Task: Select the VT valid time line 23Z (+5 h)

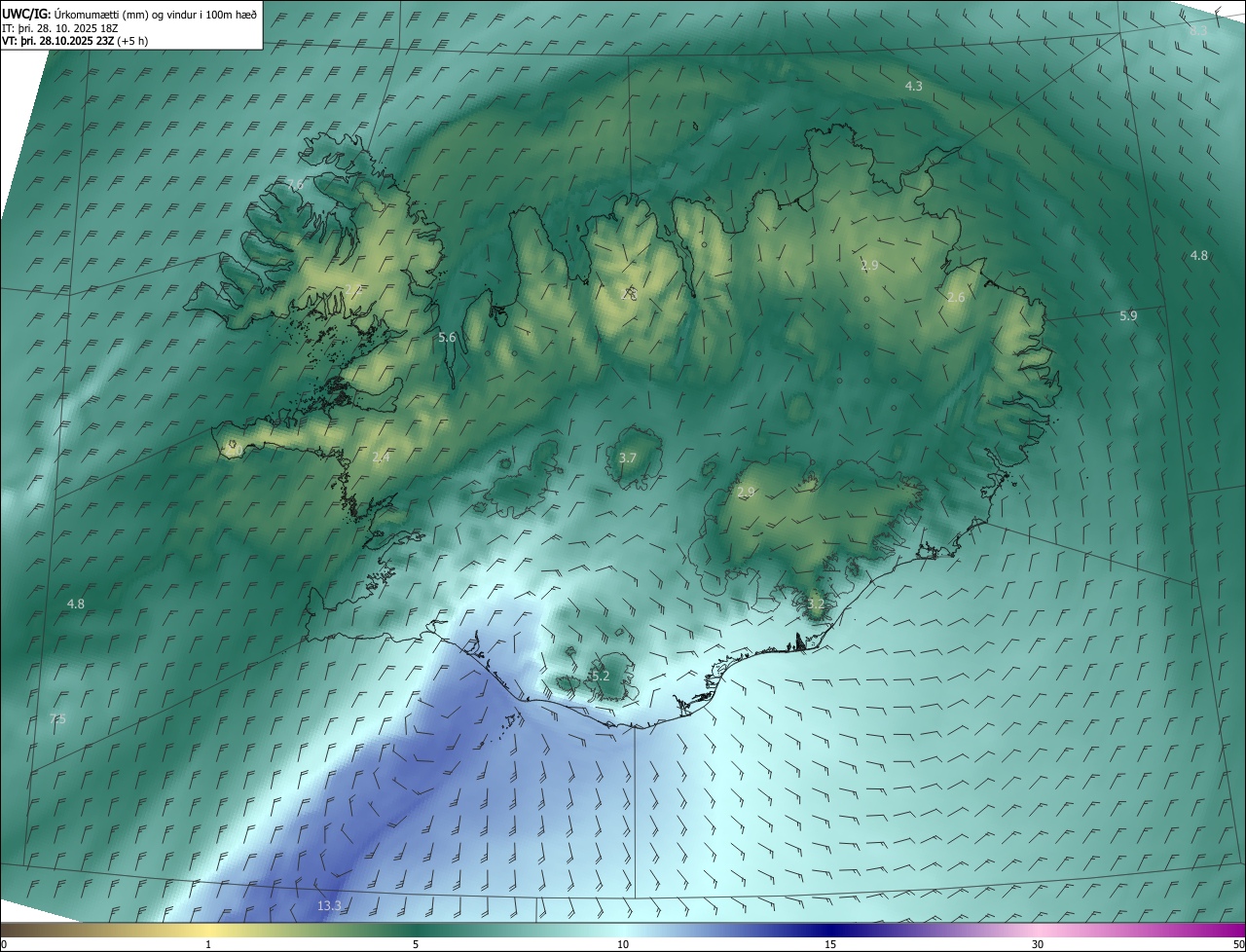Action: (x=72, y=41)
